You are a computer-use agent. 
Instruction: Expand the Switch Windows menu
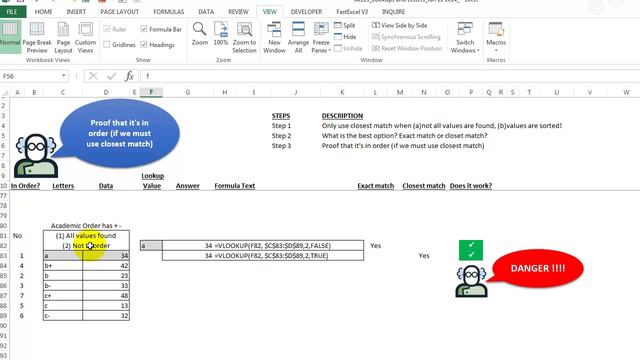(465, 38)
